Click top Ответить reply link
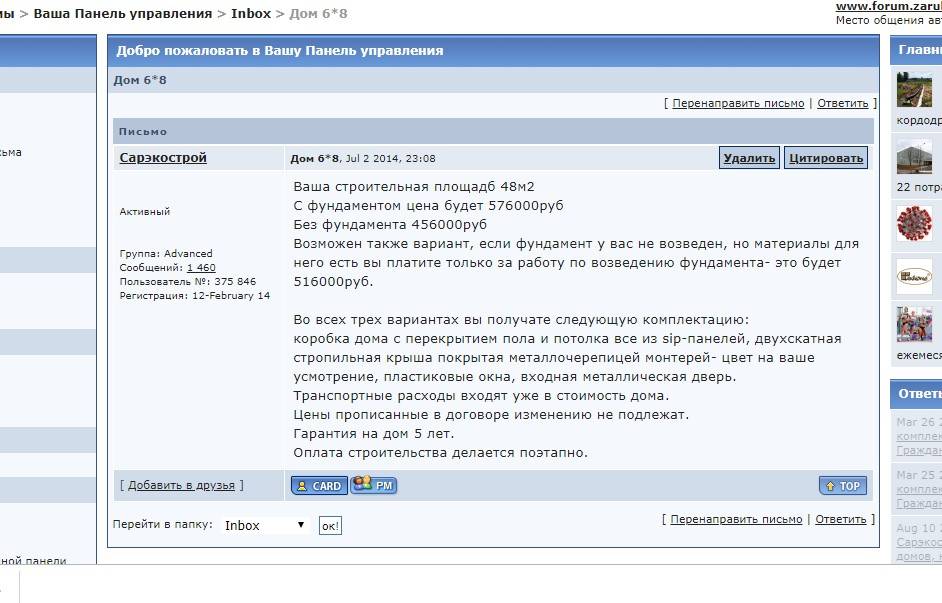Viewport: 942px width, 603px height. click(x=842, y=103)
